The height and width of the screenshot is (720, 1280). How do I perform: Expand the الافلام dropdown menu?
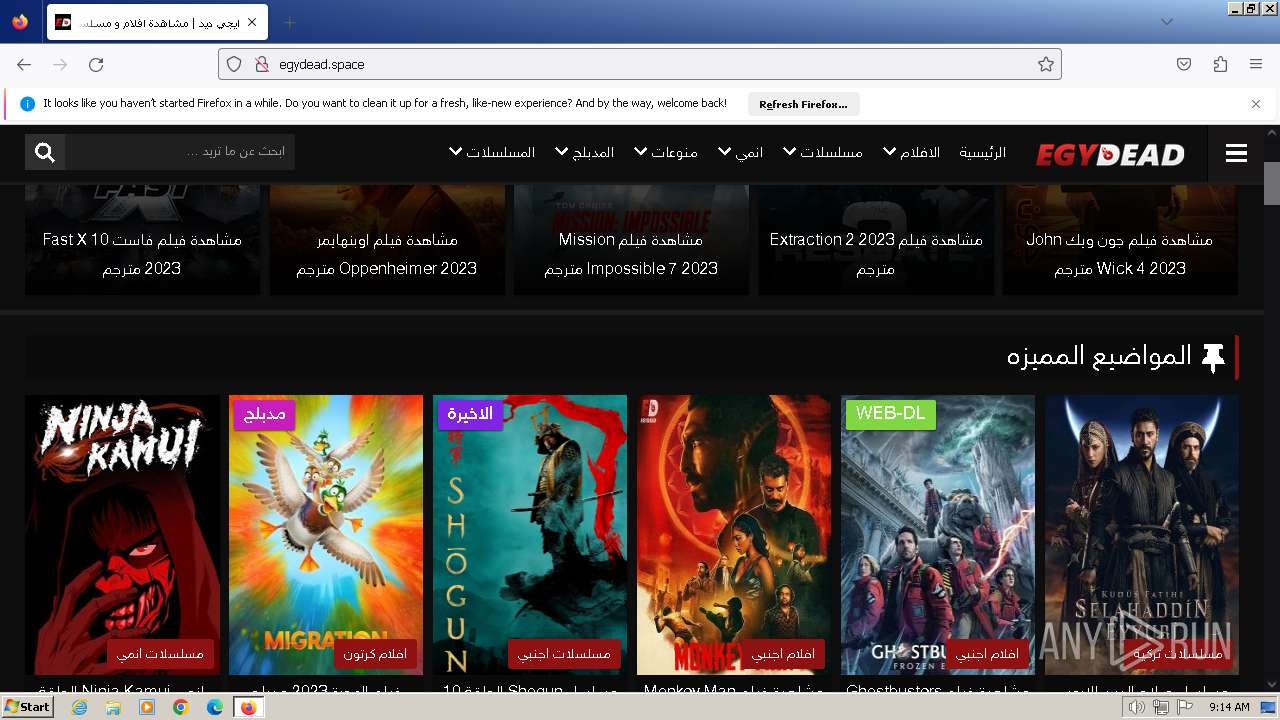pyautogui.click(x=911, y=152)
